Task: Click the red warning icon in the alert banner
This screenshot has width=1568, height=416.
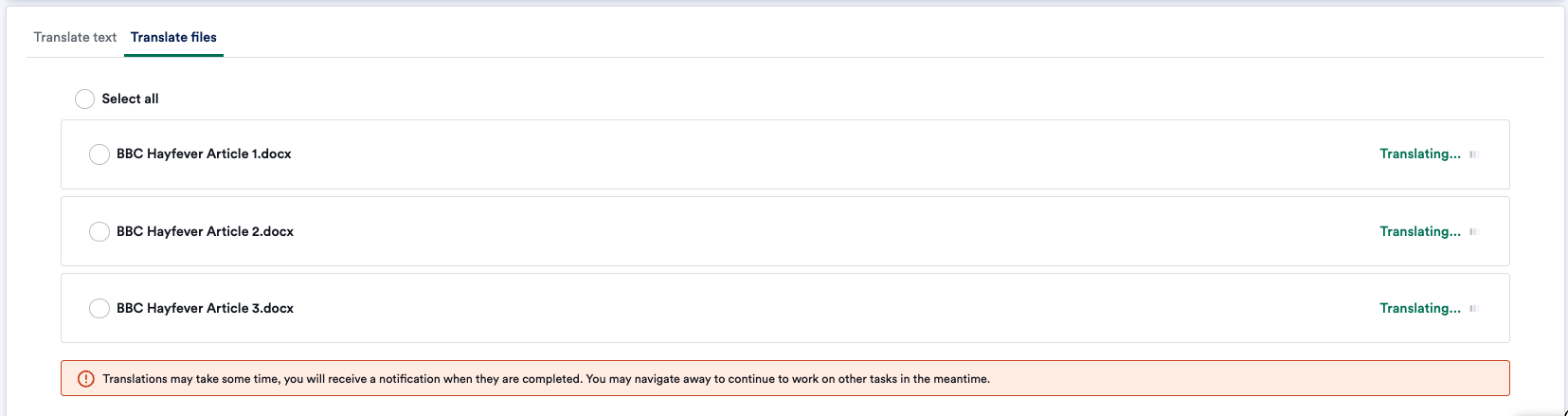Action: (85, 379)
